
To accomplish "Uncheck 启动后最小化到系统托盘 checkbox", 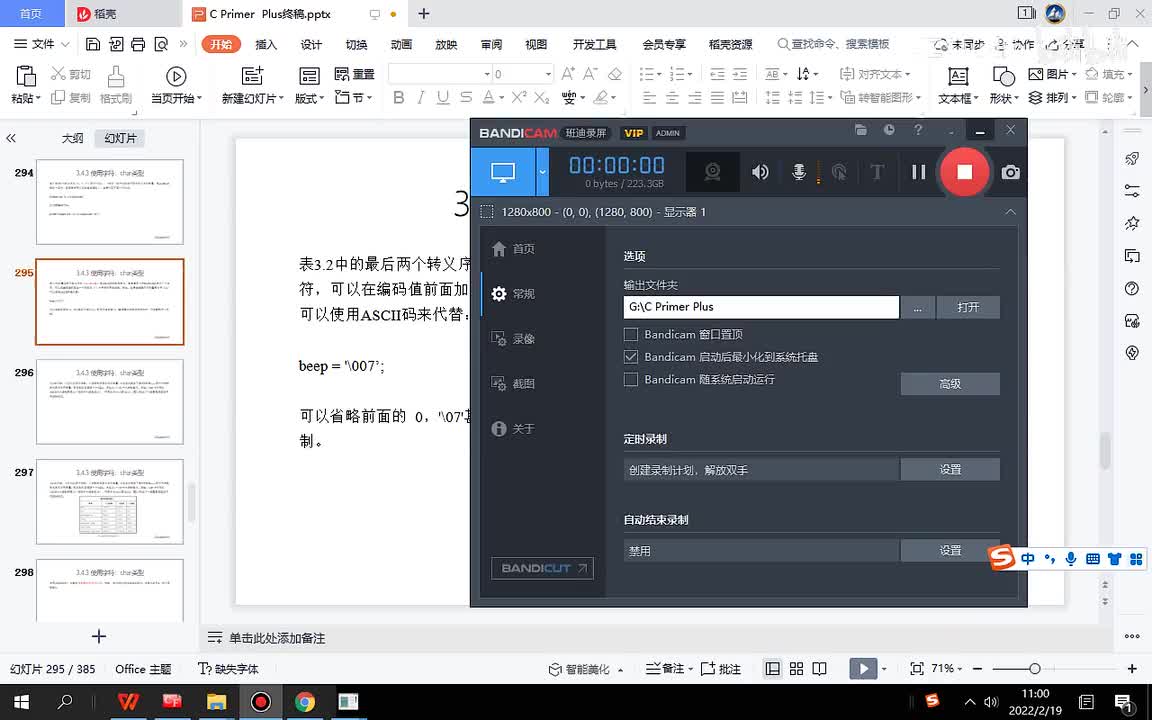I will click(630, 357).
